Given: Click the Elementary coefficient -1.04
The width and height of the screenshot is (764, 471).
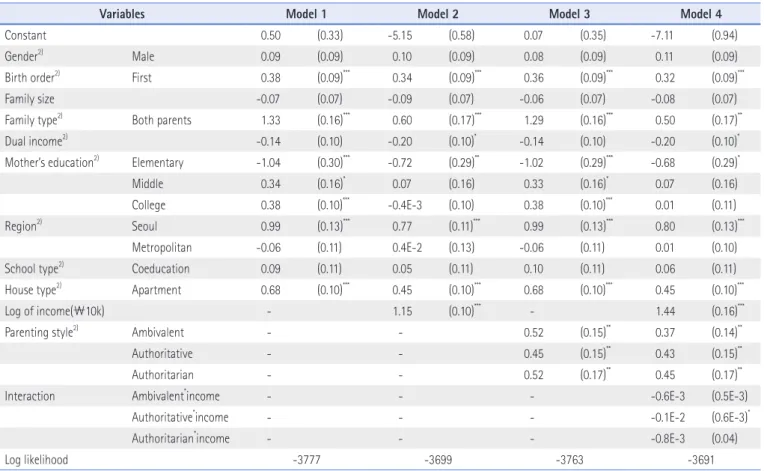Looking at the screenshot, I should click(x=268, y=162).
